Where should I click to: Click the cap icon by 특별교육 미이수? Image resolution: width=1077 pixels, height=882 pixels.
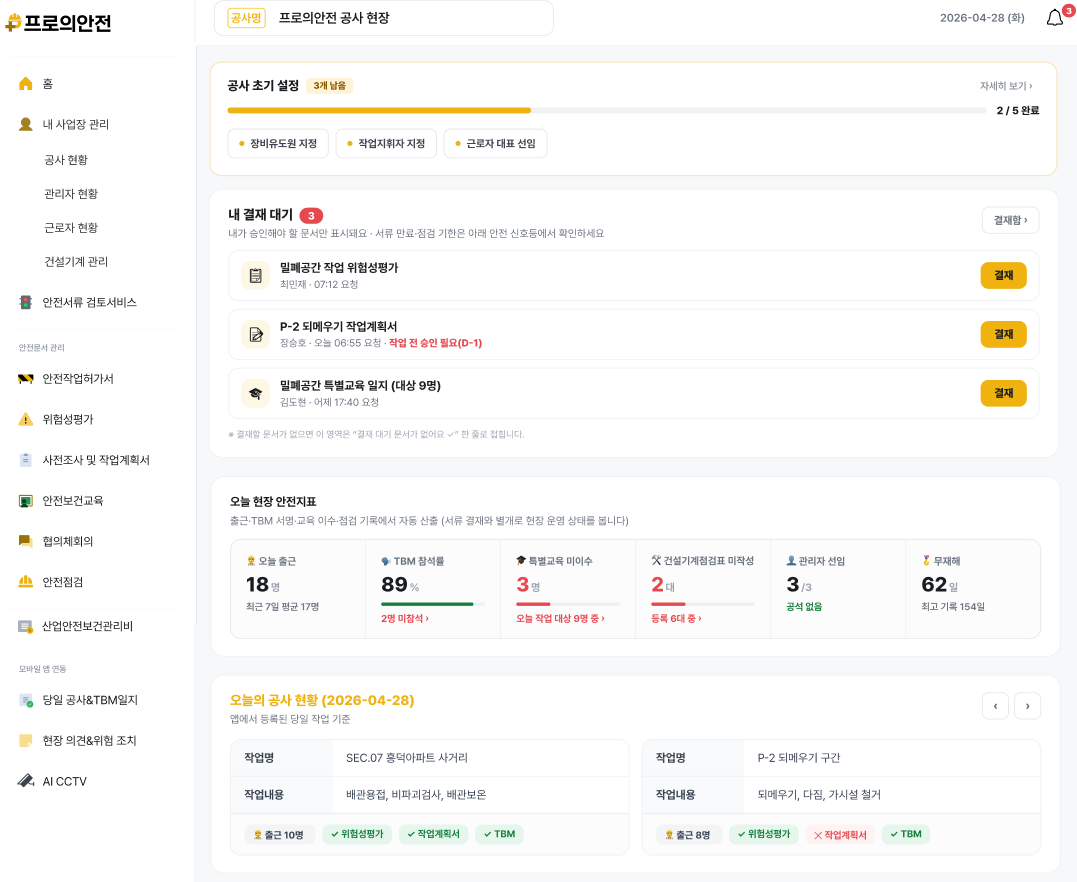[x=521, y=561]
